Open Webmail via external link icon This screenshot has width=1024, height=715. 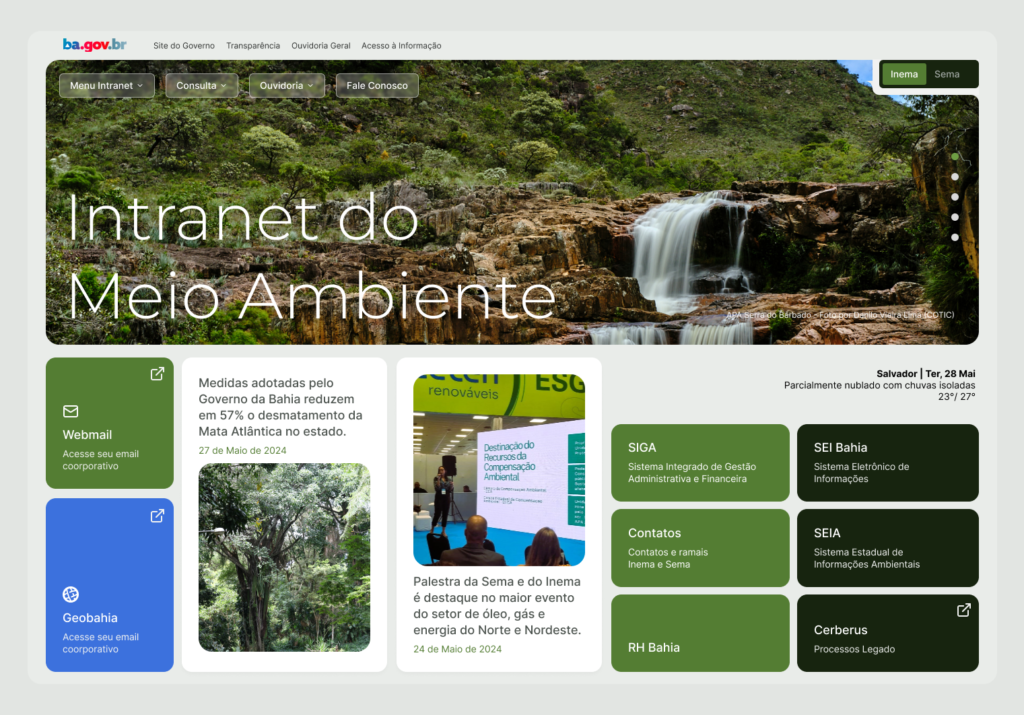pos(157,374)
